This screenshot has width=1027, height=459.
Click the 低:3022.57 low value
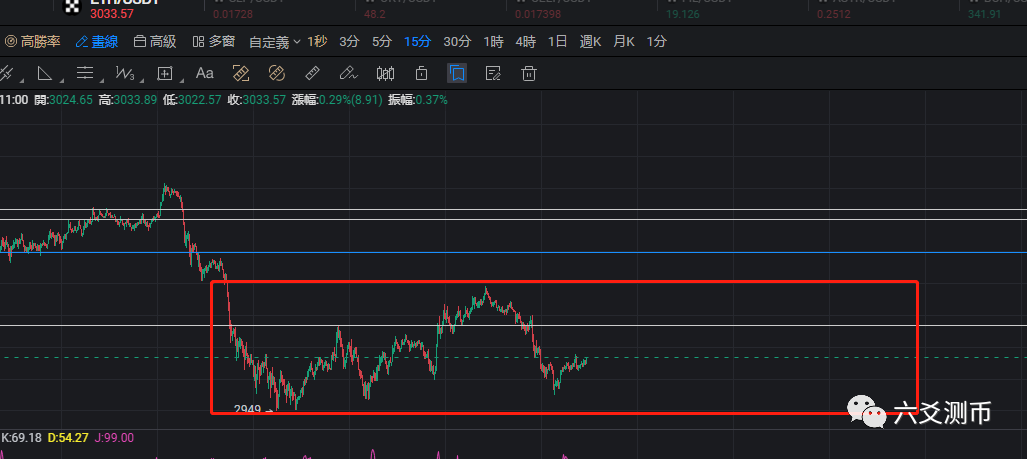[192, 100]
